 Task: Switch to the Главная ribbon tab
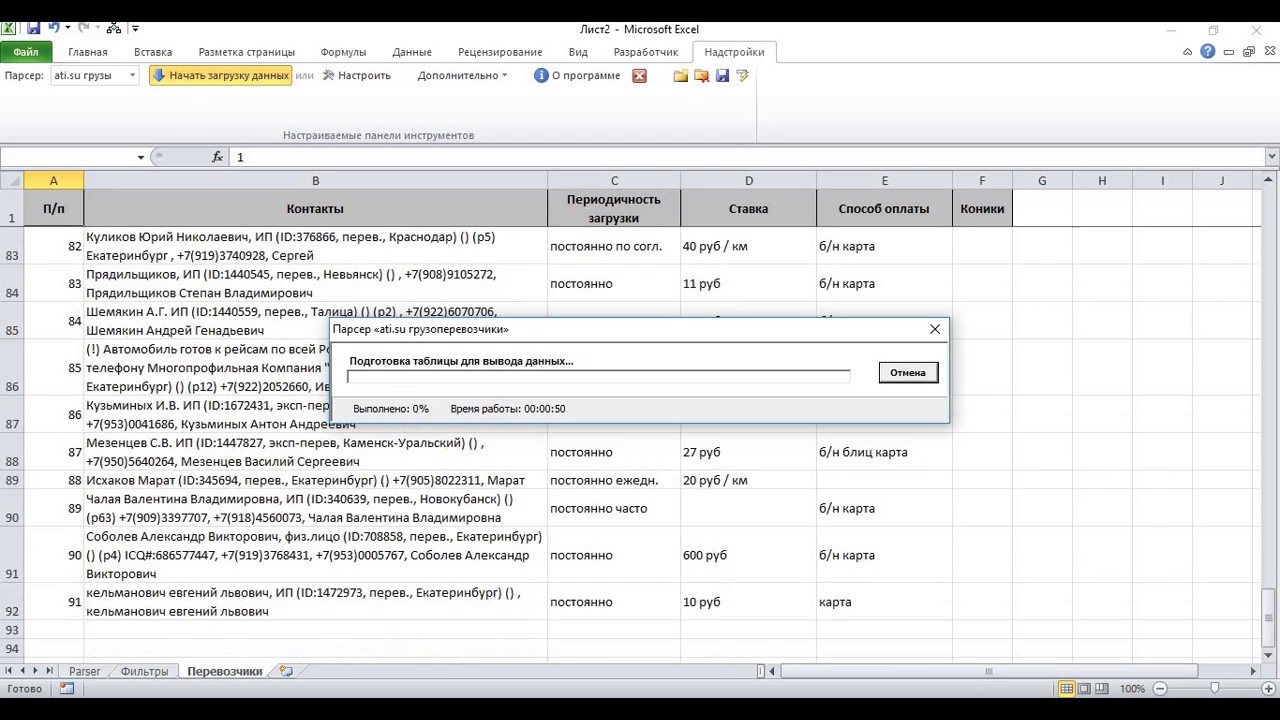coord(88,52)
